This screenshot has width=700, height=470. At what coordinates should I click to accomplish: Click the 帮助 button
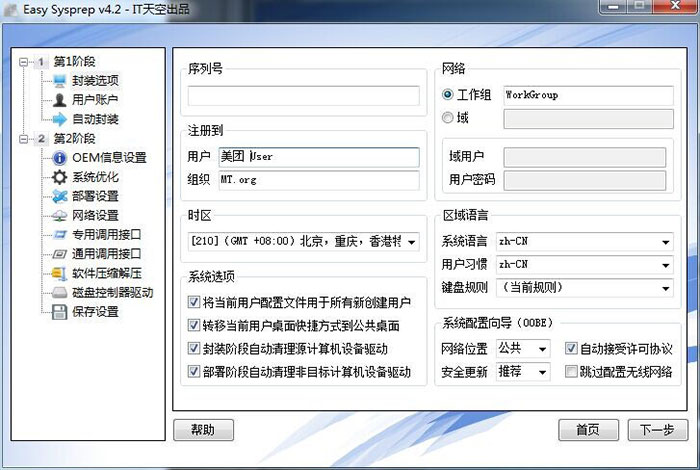pyautogui.click(x=203, y=430)
